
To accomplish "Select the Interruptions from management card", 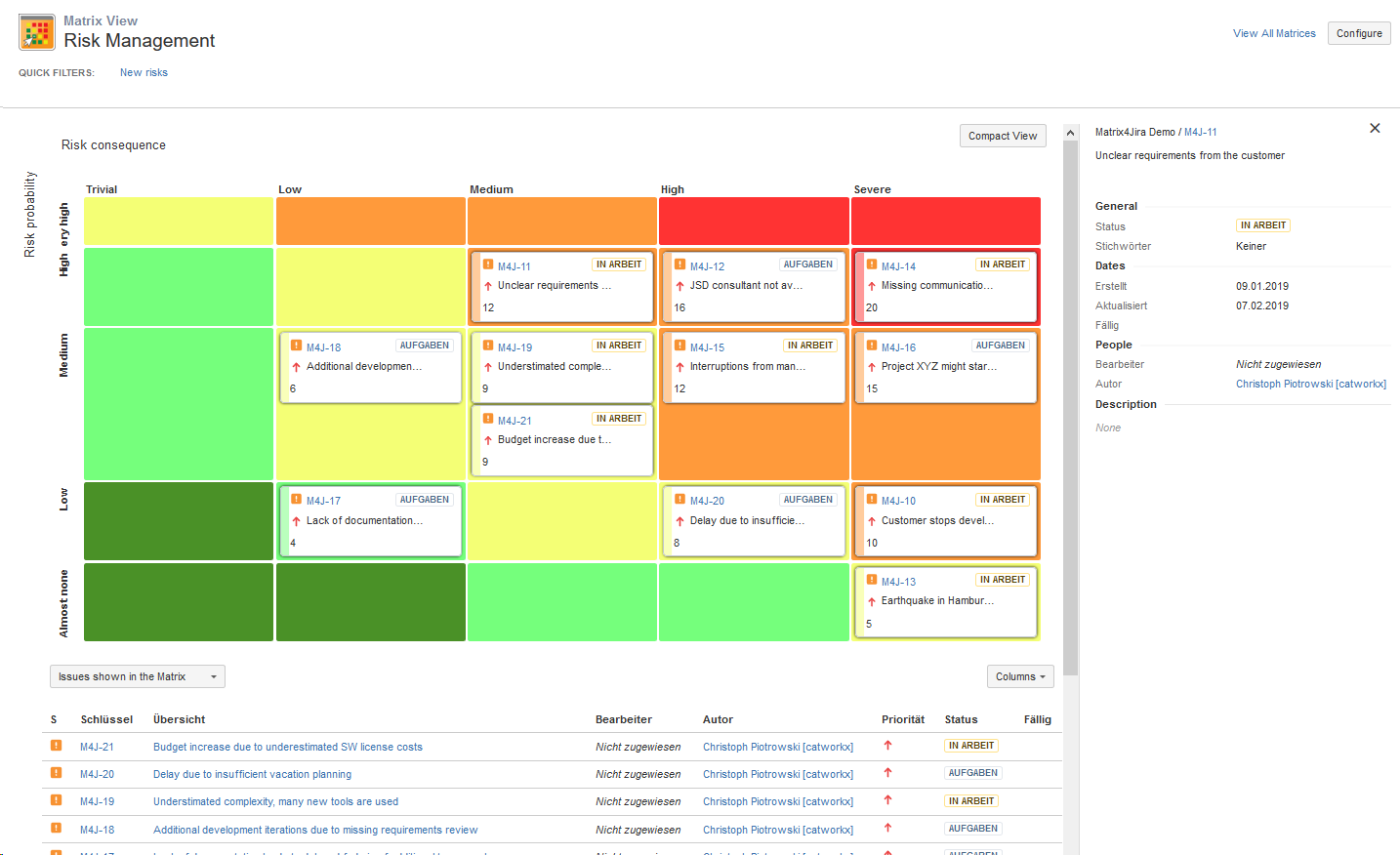I will coord(754,367).
